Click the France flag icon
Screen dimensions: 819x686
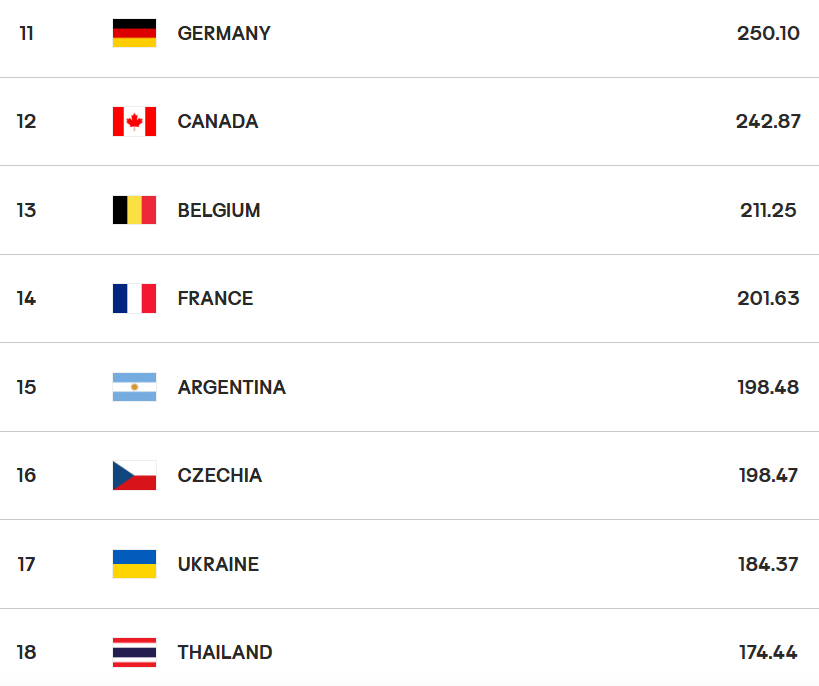coord(134,298)
